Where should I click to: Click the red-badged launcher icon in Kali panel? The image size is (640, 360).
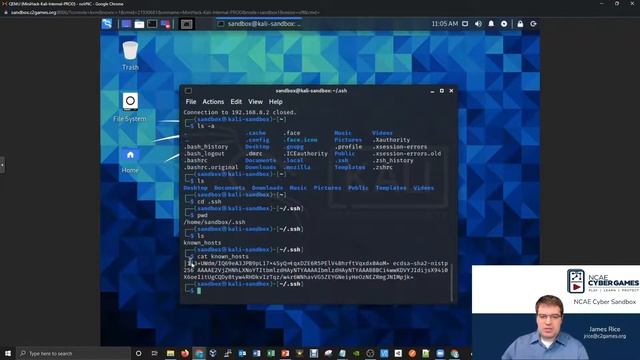click(165, 24)
